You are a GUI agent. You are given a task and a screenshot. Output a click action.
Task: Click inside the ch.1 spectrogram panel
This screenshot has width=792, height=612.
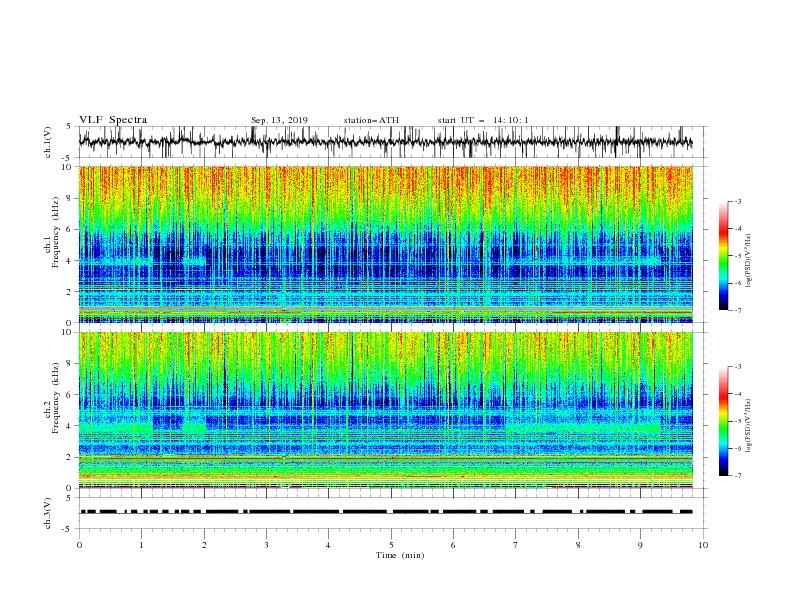tap(385, 244)
